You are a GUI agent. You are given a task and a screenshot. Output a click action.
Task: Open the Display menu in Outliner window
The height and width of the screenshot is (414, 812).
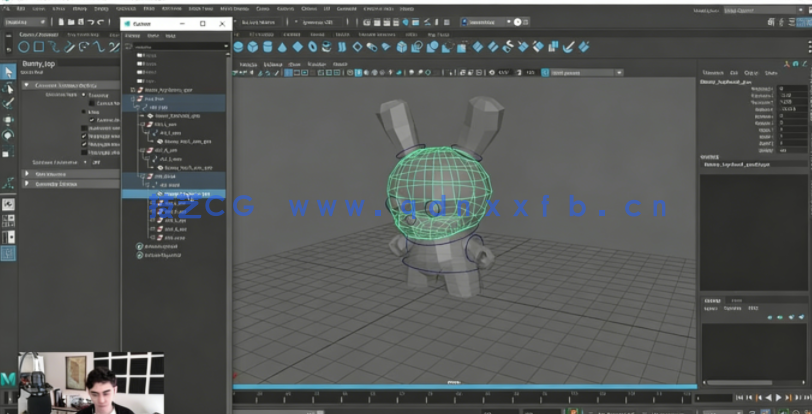click(132, 35)
